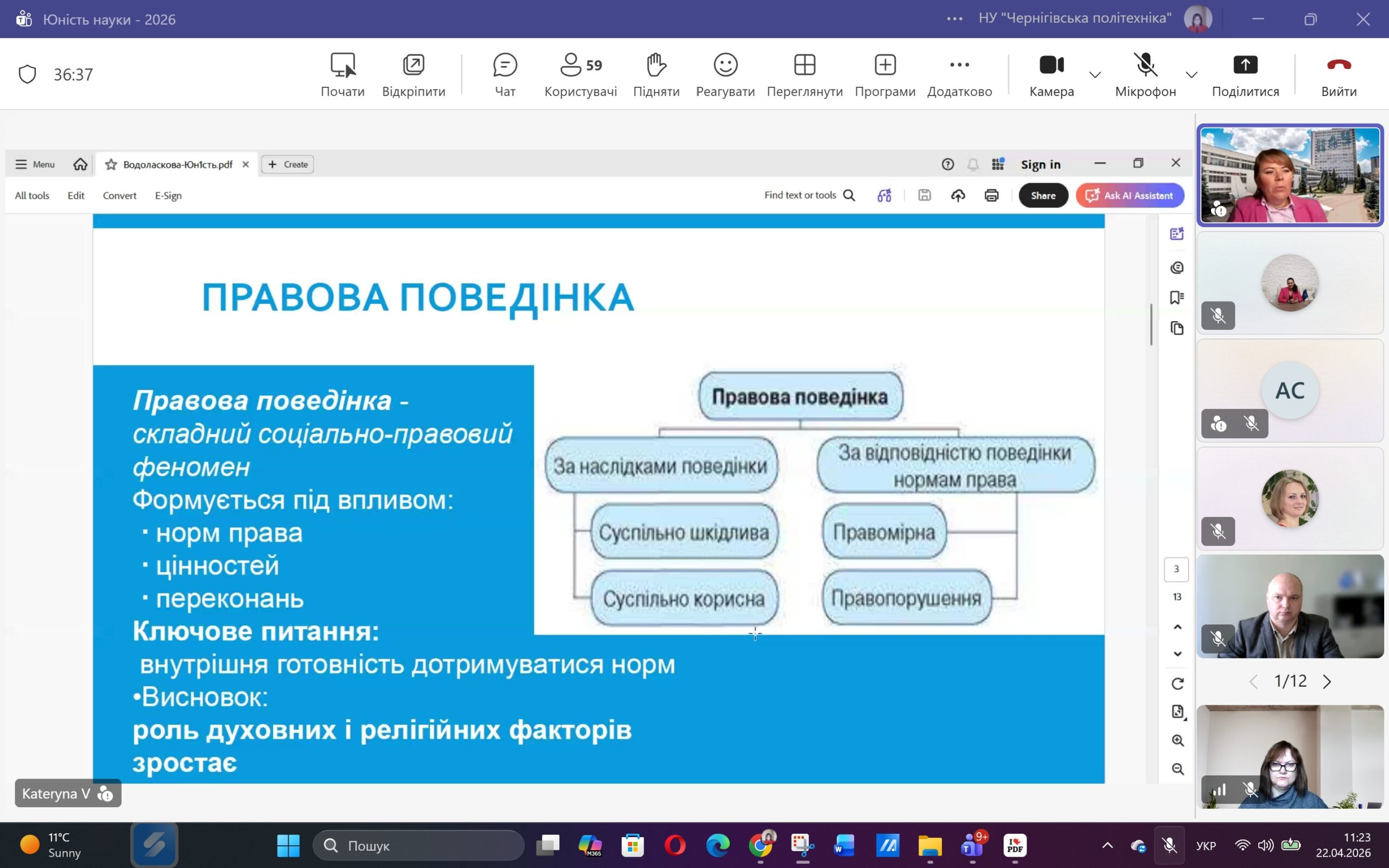Image resolution: width=1389 pixels, height=868 pixels.
Task: Select the Водоласкова-Юність.pdf tab
Action: pyautogui.click(x=177, y=165)
